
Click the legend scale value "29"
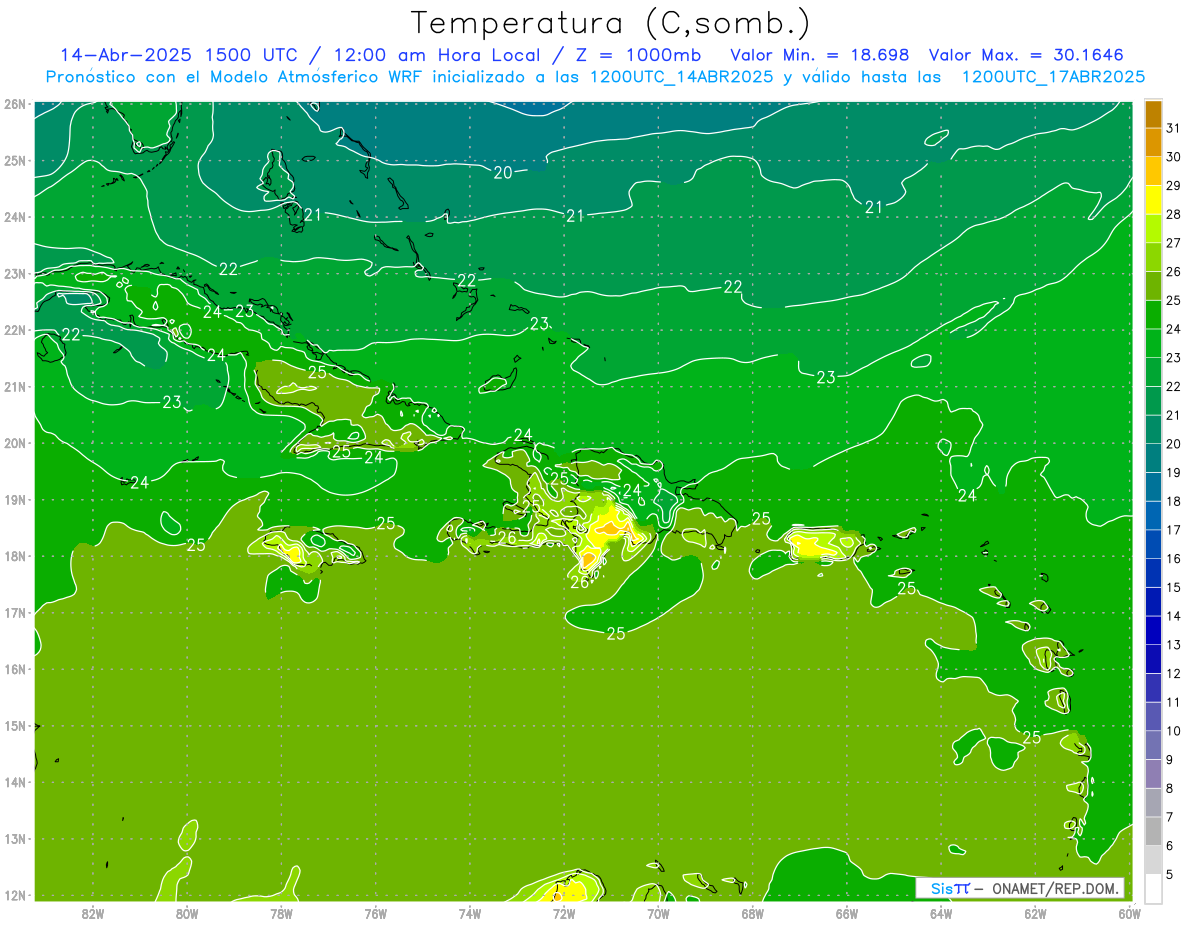coord(1174,185)
